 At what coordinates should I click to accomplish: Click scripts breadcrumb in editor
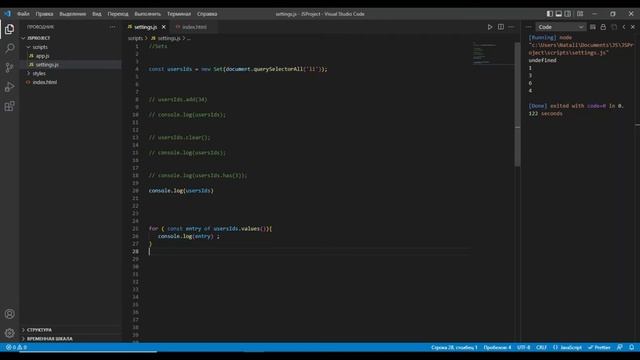pyautogui.click(x=135, y=38)
